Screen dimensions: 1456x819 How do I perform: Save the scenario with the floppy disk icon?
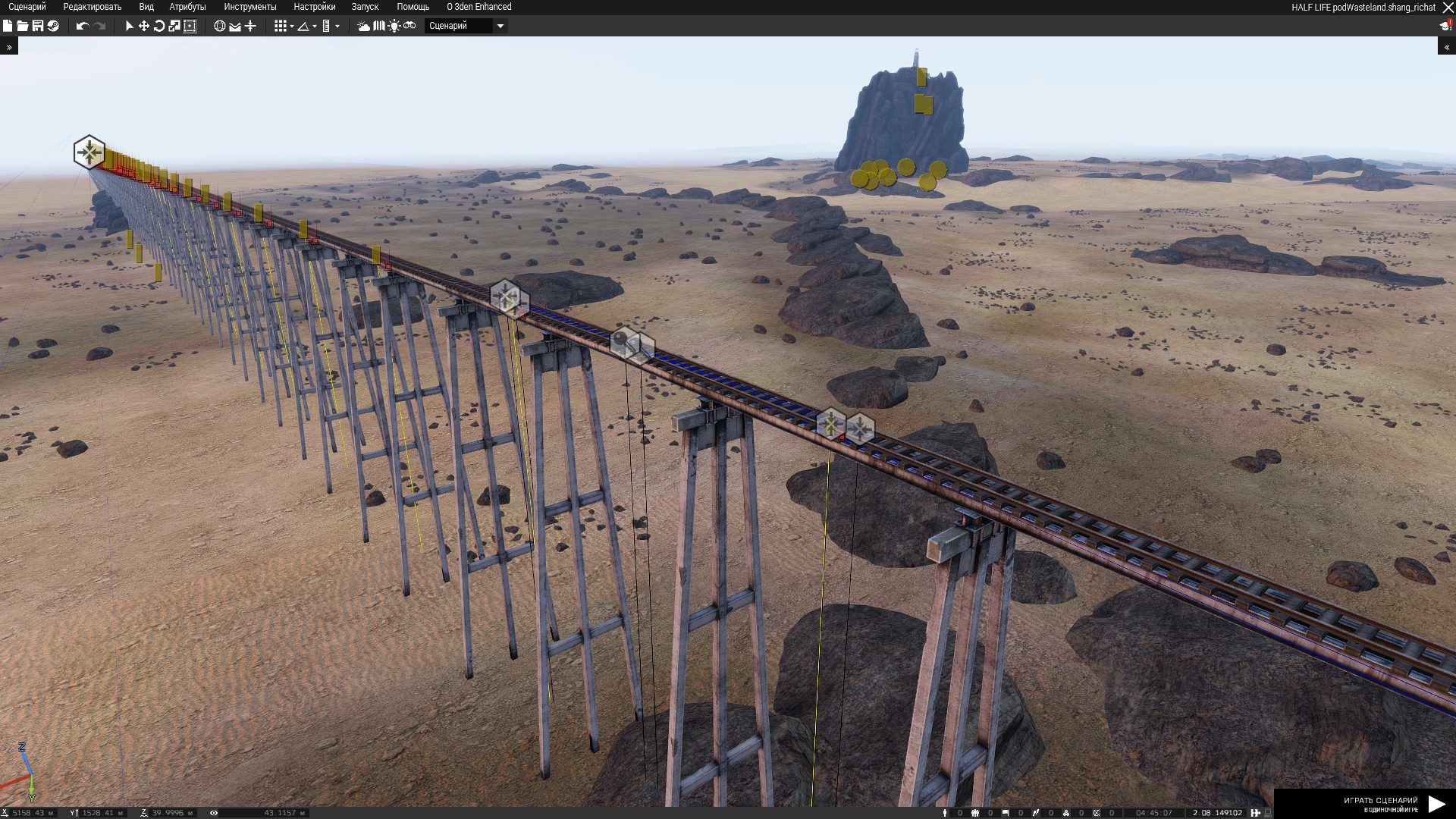37,26
